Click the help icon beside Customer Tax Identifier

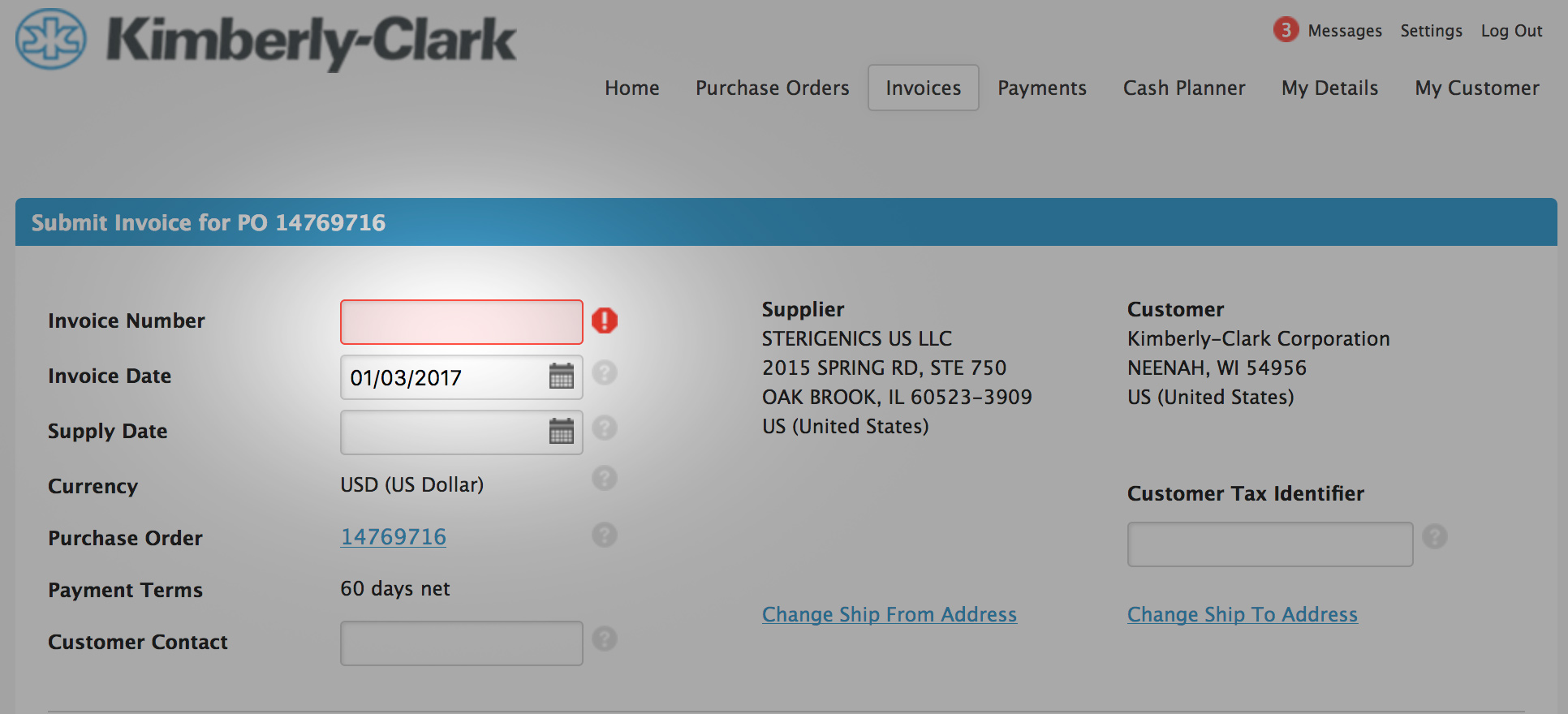pyautogui.click(x=1435, y=536)
